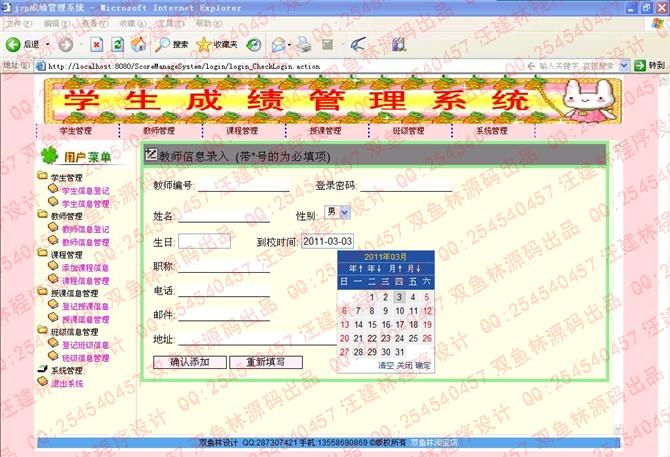Click 年↑ to go to previous year
Screen dimensions: 670x457
pyautogui.click(x=356, y=269)
